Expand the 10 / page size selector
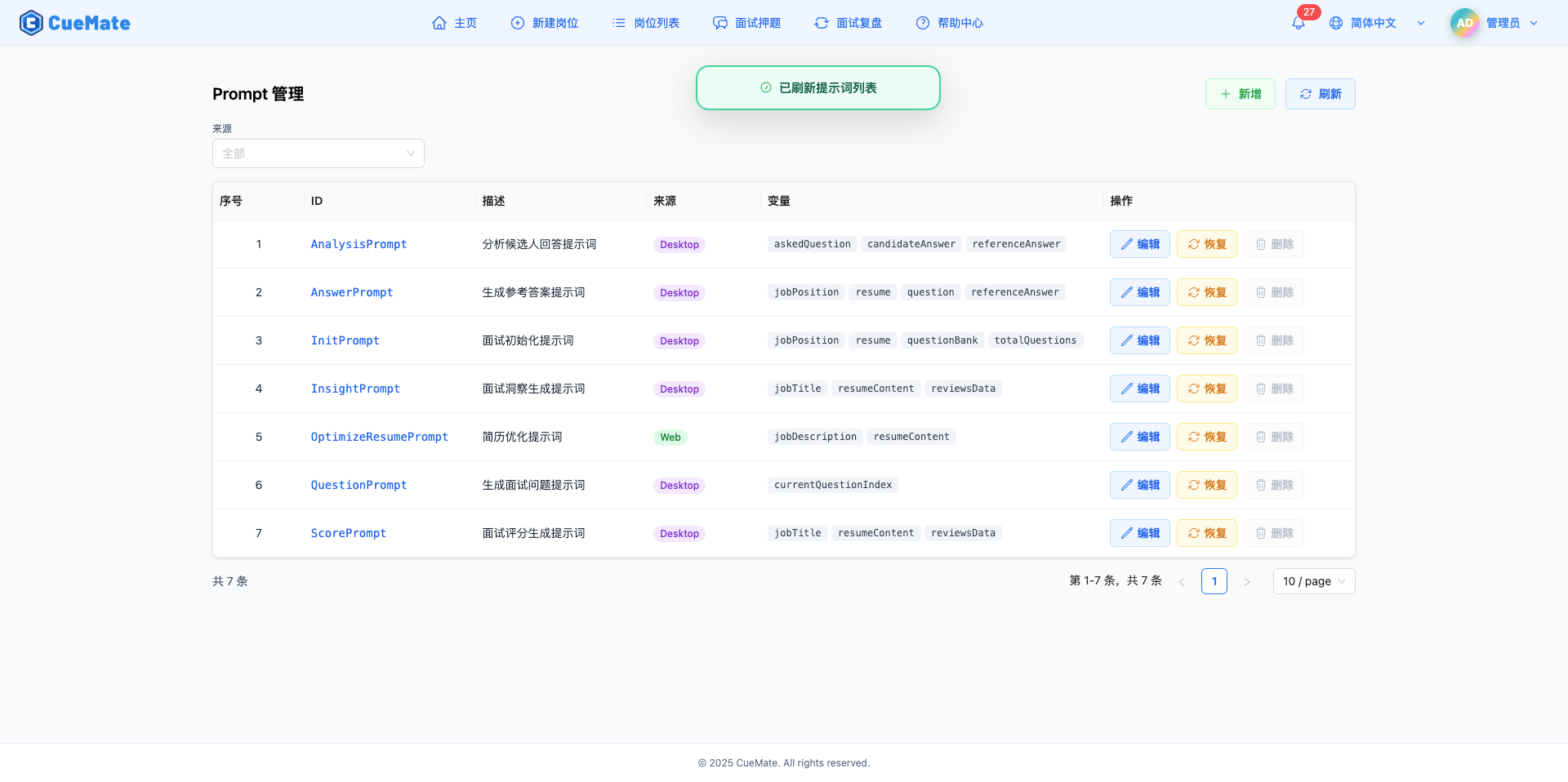1568x782 pixels. (1313, 581)
